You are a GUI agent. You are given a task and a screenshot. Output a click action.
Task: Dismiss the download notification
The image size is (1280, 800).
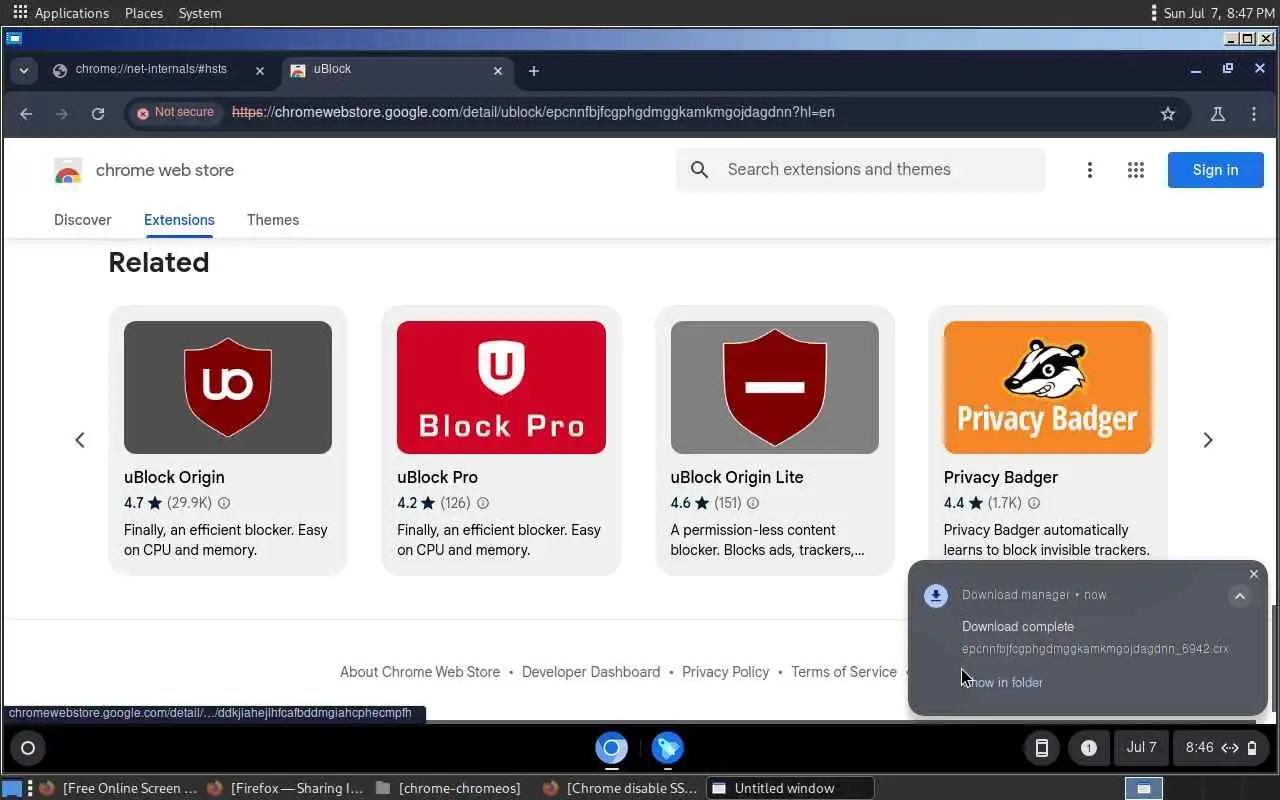point(1254,574)
